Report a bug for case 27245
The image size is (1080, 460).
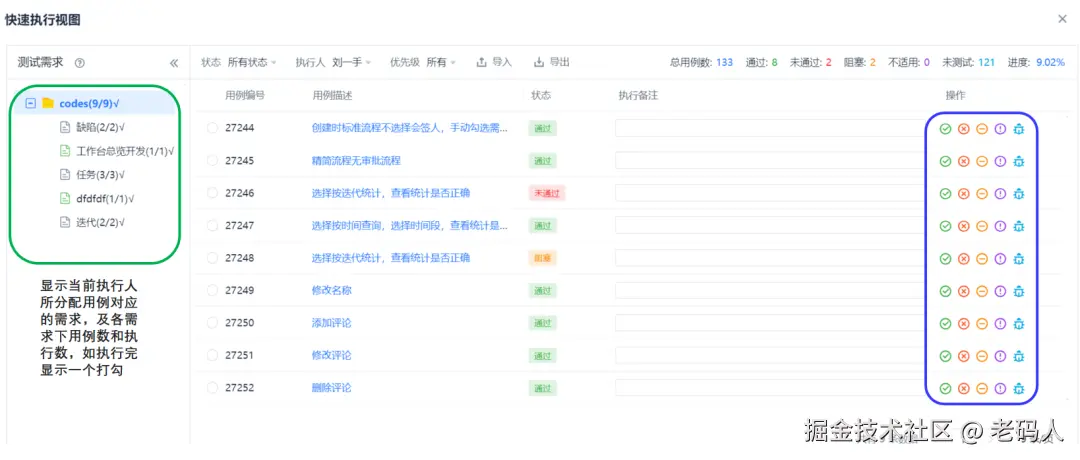click(x=1019, y=161)
